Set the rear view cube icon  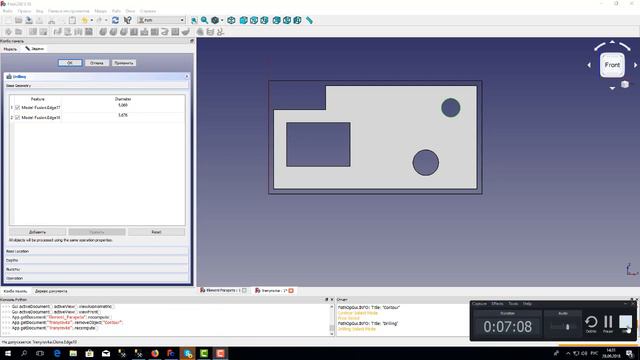[277, 20]
